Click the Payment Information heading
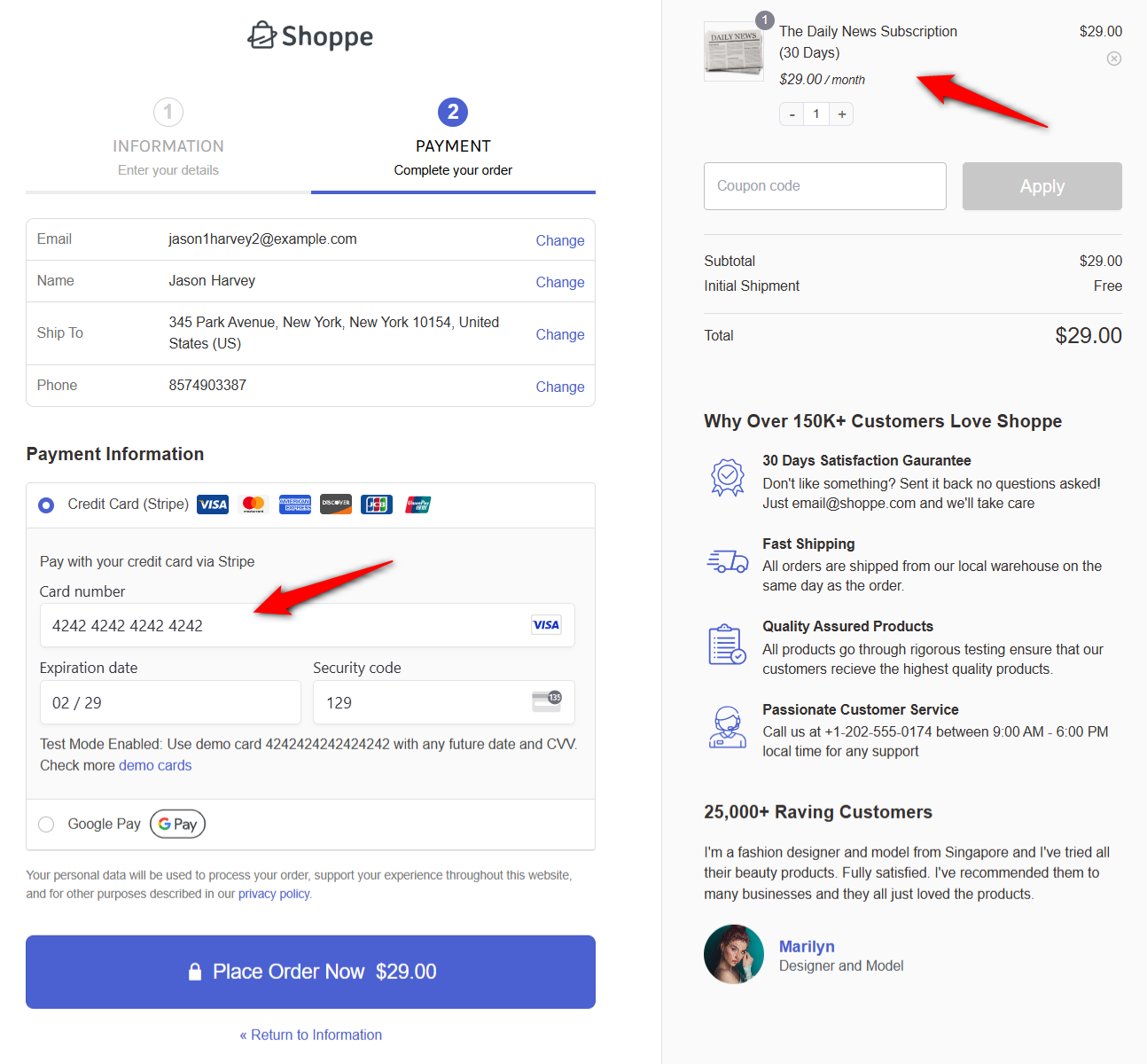Screen dimensions: 1147x1064 pyautogui.click(x=115, y=454)
